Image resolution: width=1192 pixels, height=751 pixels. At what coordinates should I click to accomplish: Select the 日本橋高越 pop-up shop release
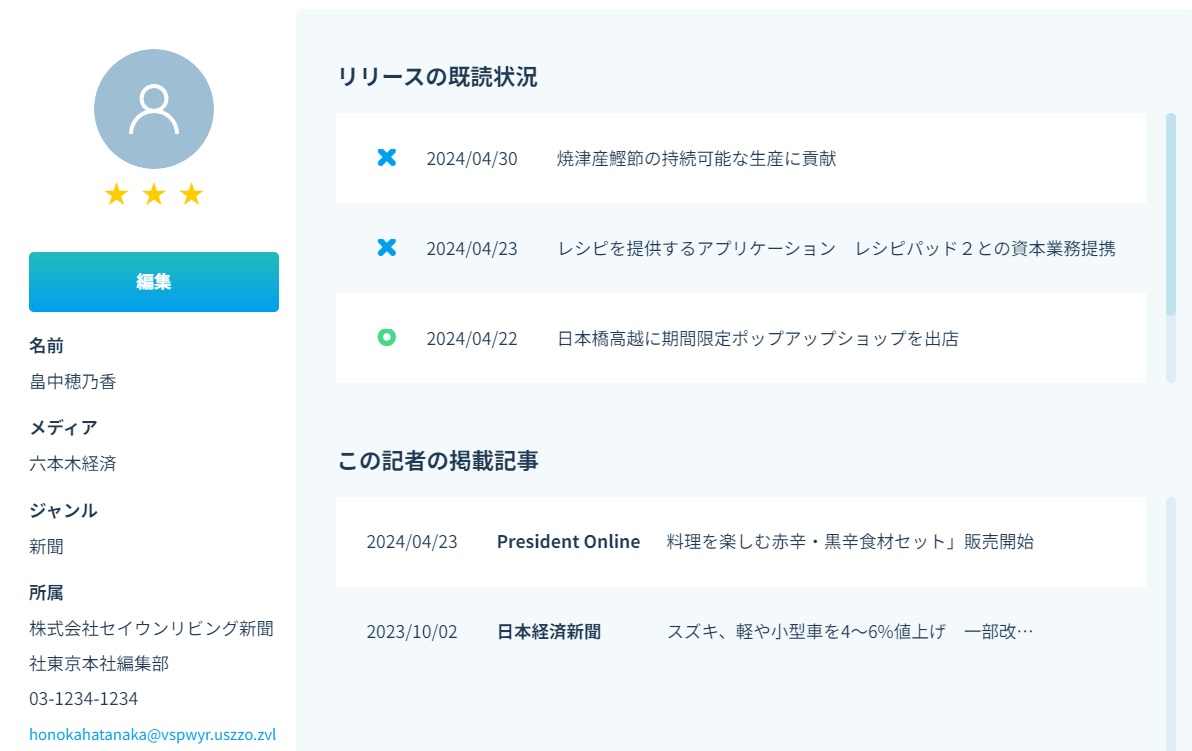click(757, 339)
